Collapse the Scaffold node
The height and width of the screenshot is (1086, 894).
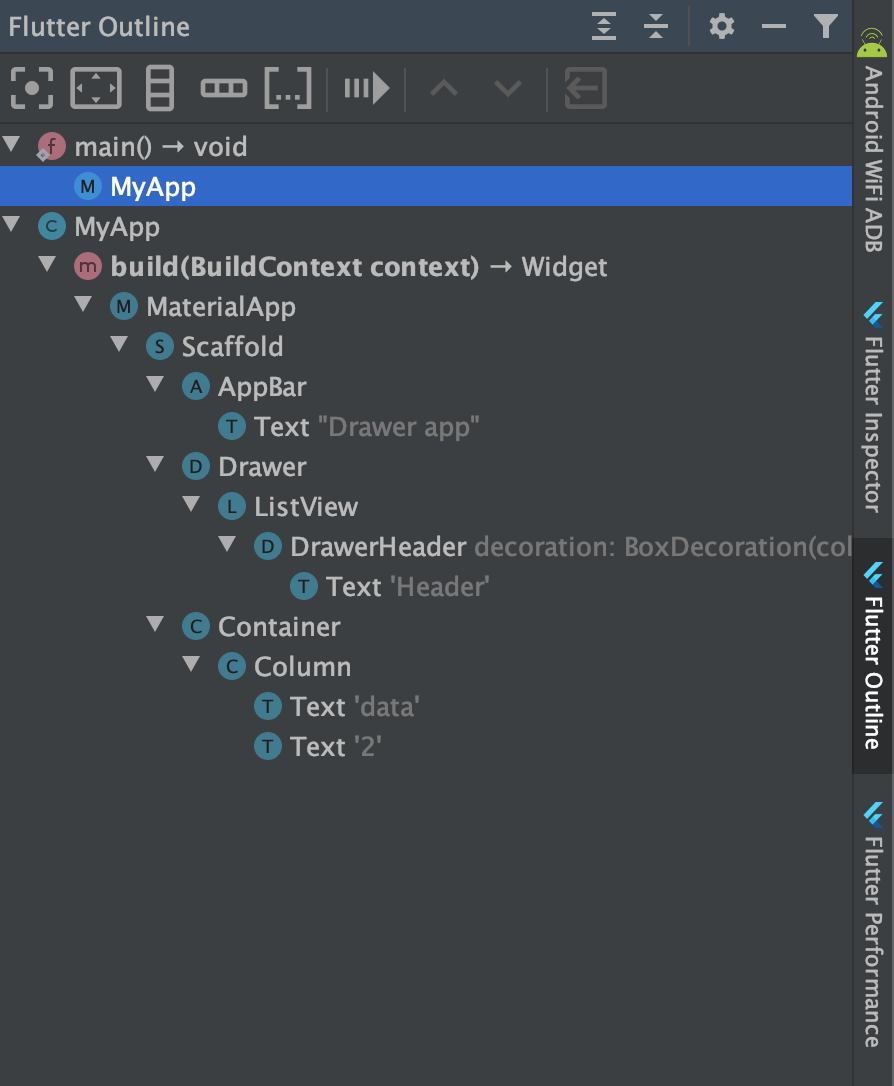tap(120, 345)
